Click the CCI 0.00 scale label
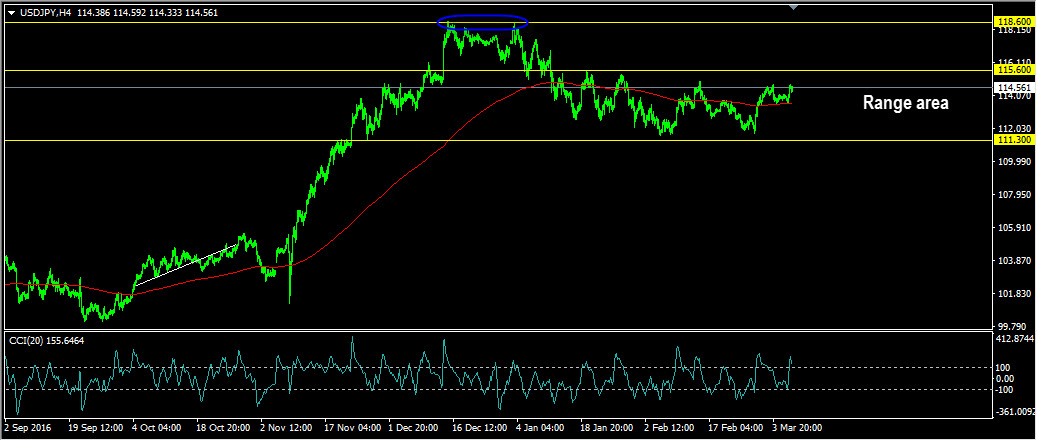 (1004, 379)
